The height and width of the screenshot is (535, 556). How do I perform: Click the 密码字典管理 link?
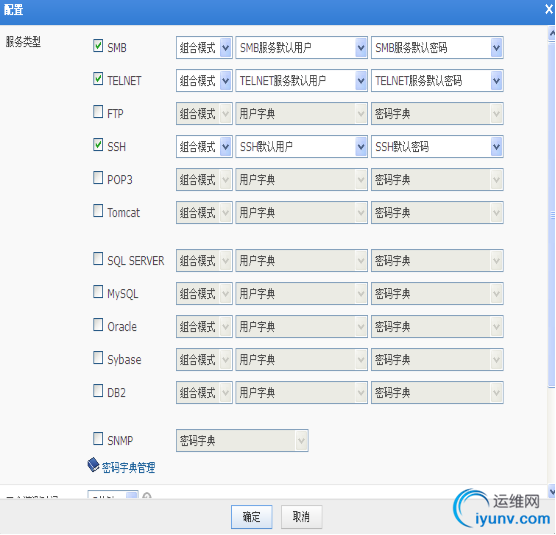[128, 467]
